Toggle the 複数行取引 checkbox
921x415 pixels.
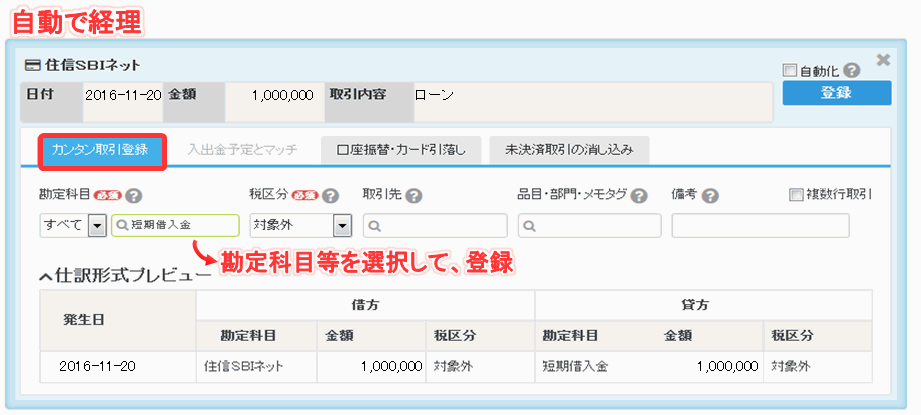coord(796,195)
